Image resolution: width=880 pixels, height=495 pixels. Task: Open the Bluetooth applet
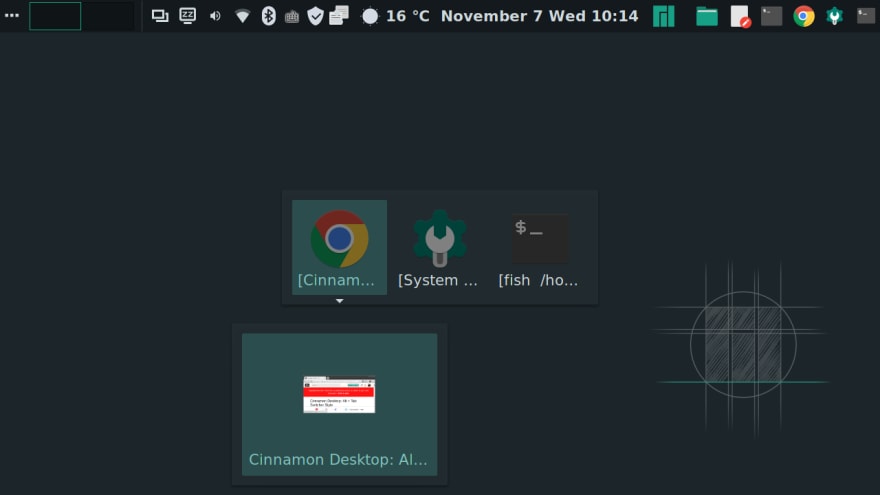(x=269, y=16)
